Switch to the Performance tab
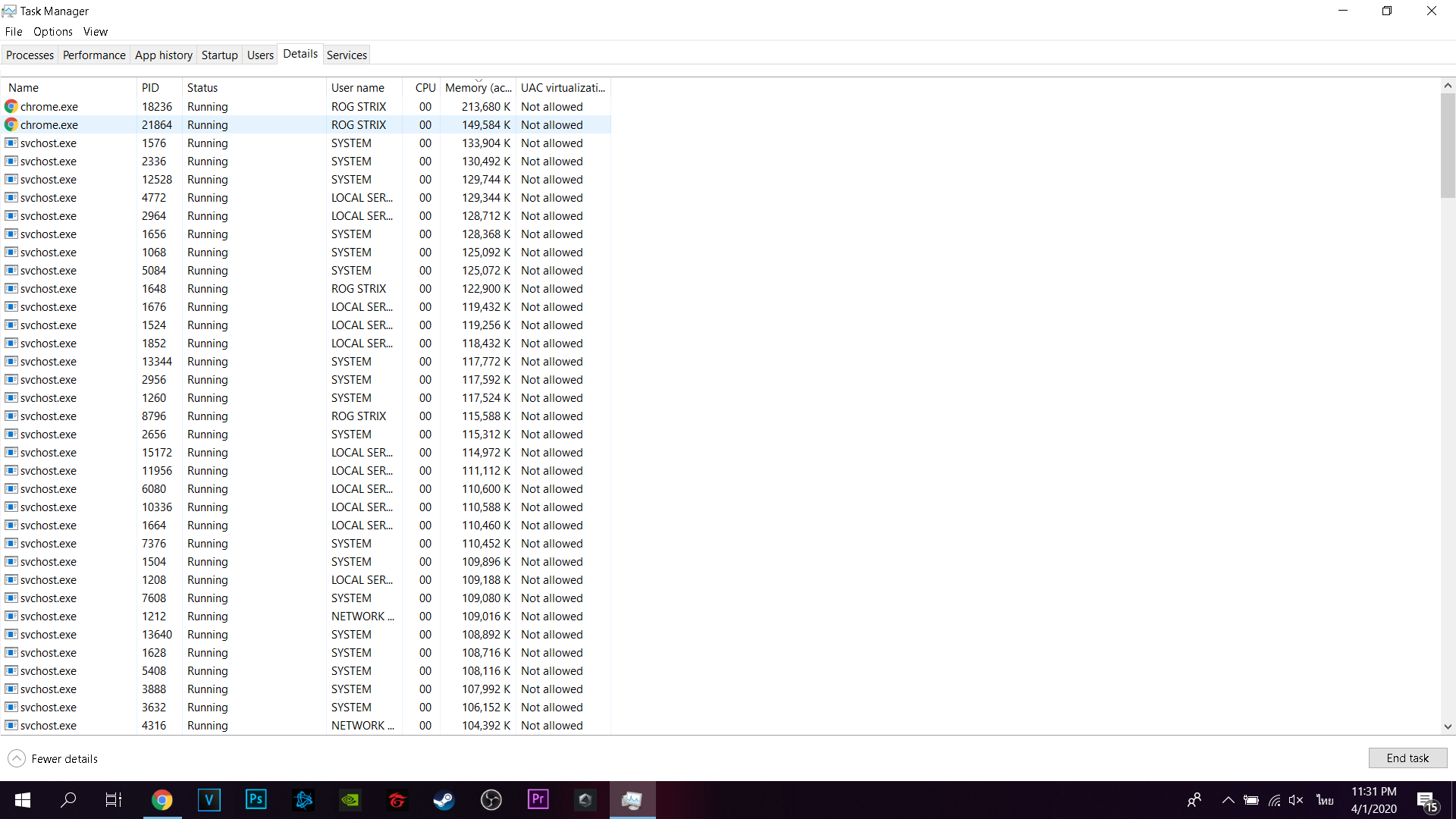Image resolution: width=1456 pixels, height=819 pixels. pos(94,55)
